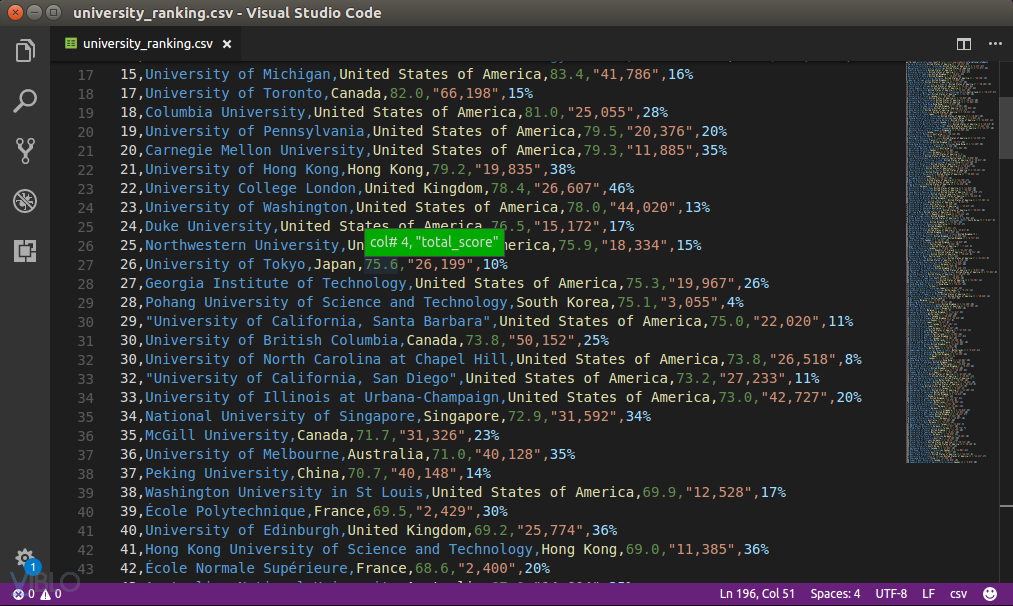Click the 75.6 score on Tokyo line
Image resolution: width=1013 pixels, height=606 pixels.
point(381,264)
